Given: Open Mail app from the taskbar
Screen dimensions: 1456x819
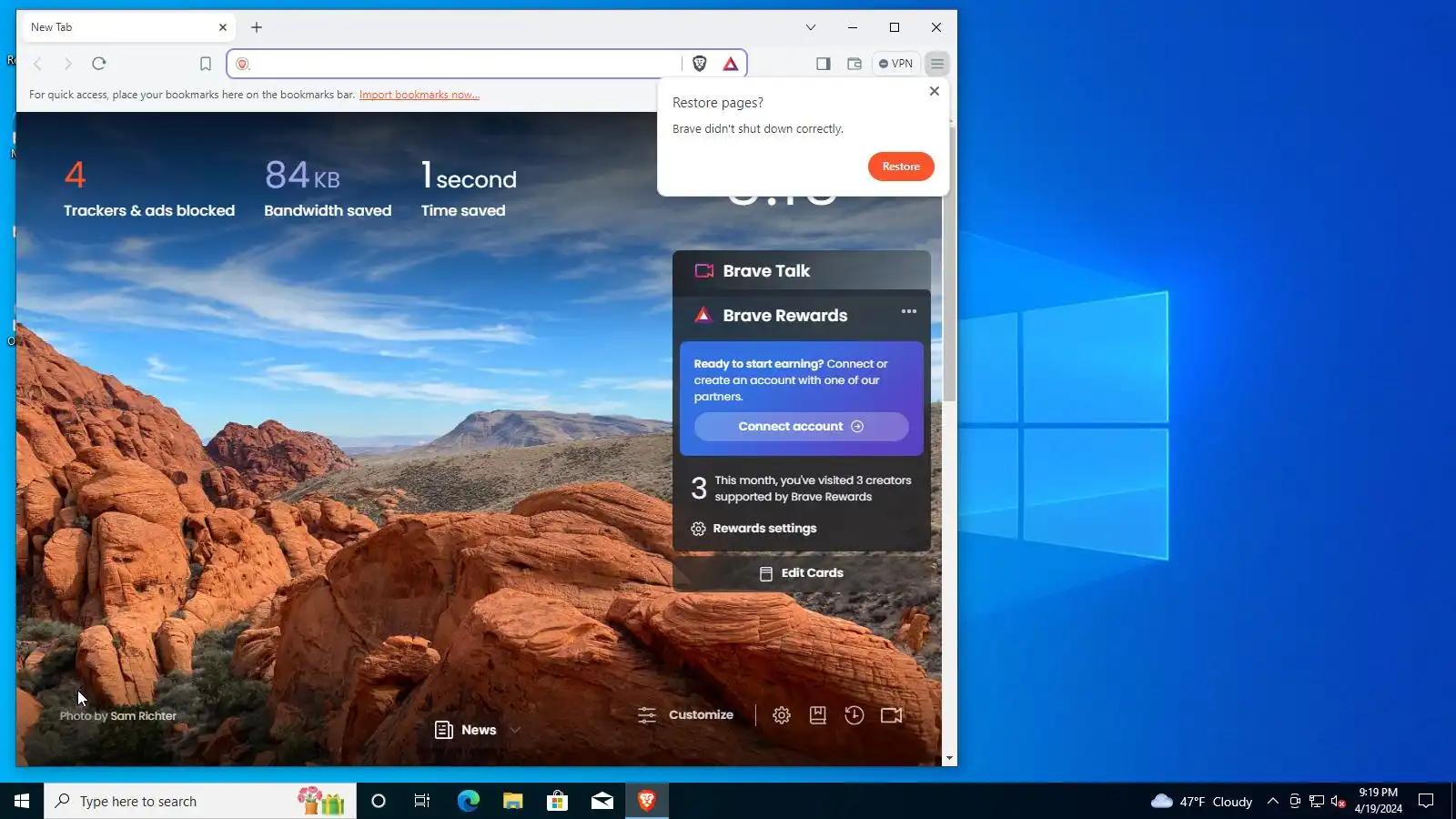Looking at the screenshot, I should [x=602, y=801].
